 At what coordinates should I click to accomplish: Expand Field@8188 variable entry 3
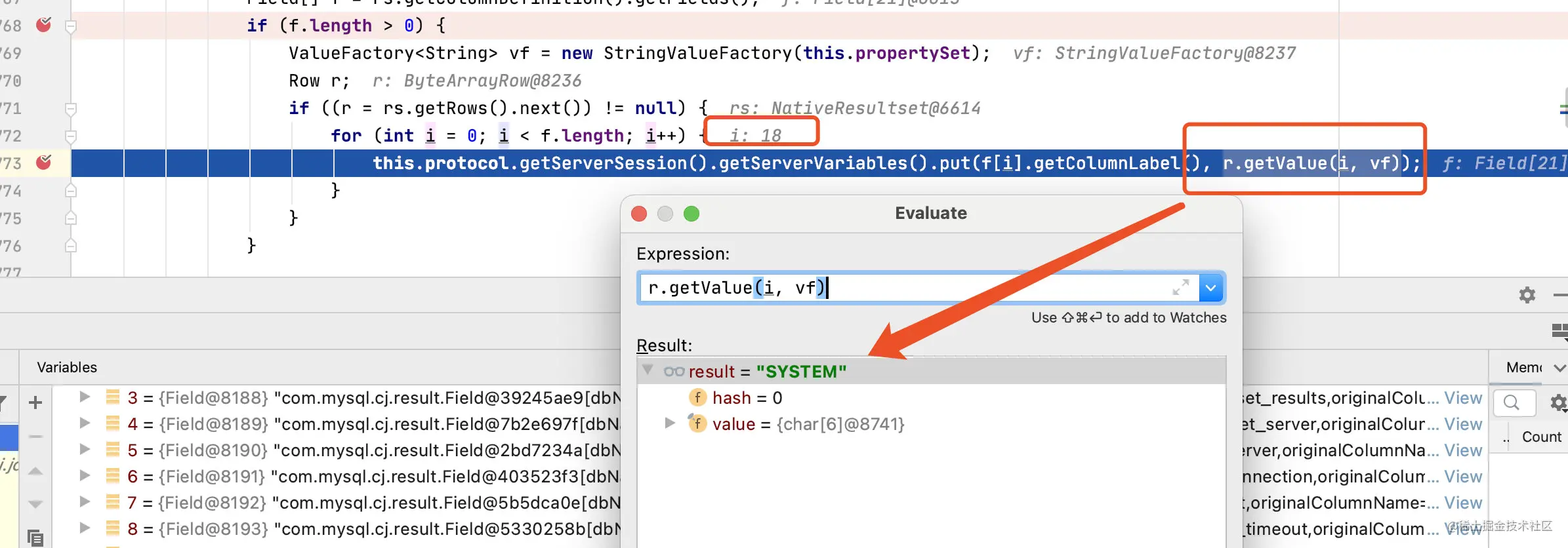pos(85,397)
